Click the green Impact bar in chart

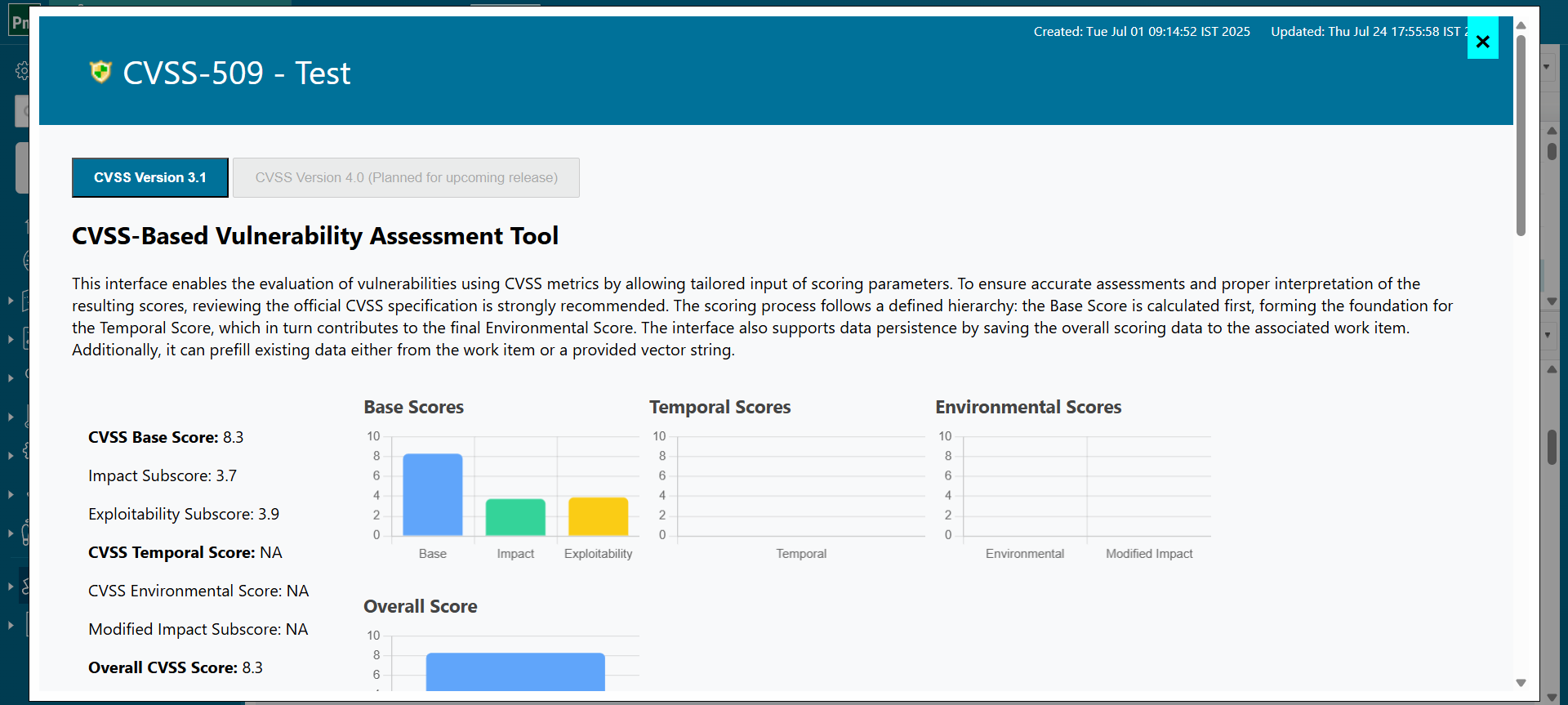point(515,517)
